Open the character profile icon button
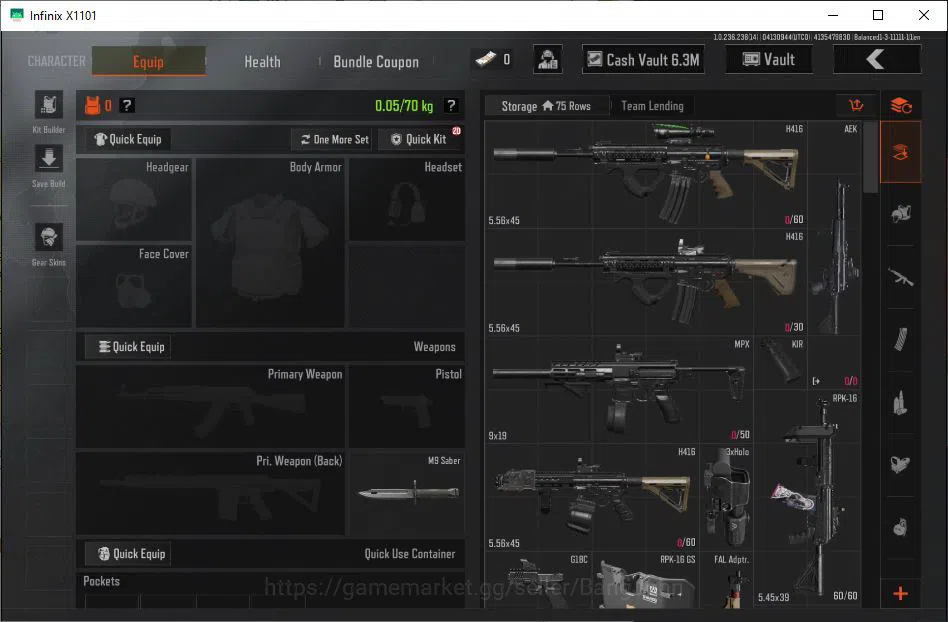948x622 pixels. click(548, 59)
